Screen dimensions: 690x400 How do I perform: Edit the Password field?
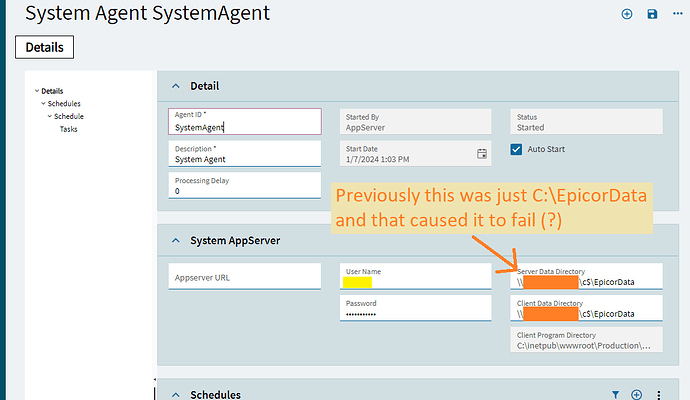click(415, 308)
